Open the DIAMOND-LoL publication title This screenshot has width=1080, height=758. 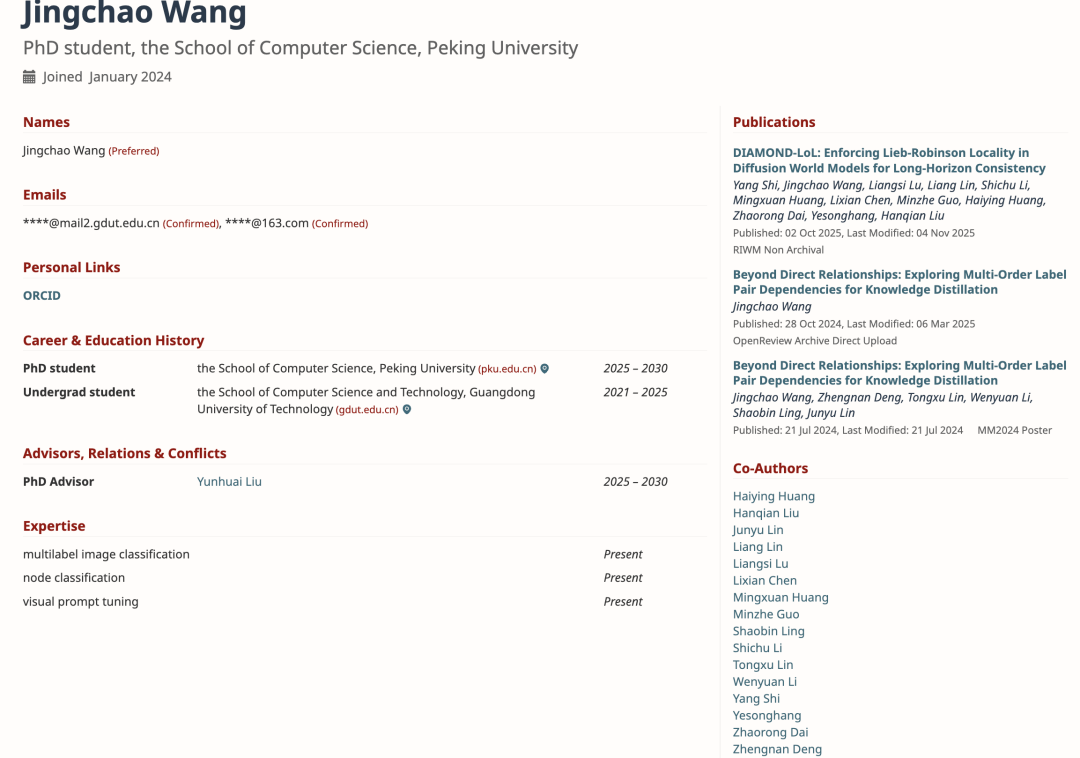(889, 160)
